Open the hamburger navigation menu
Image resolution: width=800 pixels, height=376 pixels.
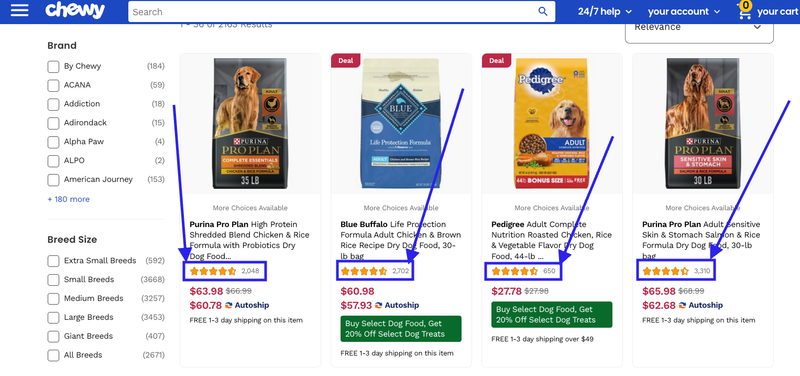(x=19, y=11)
